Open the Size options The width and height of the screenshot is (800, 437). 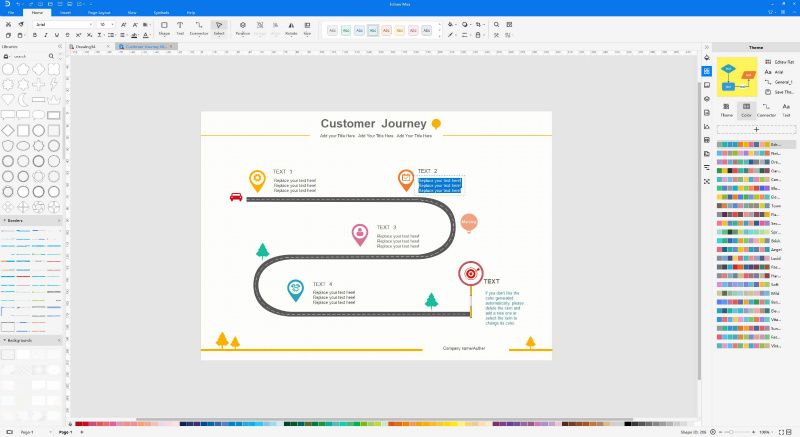(307, 28)
